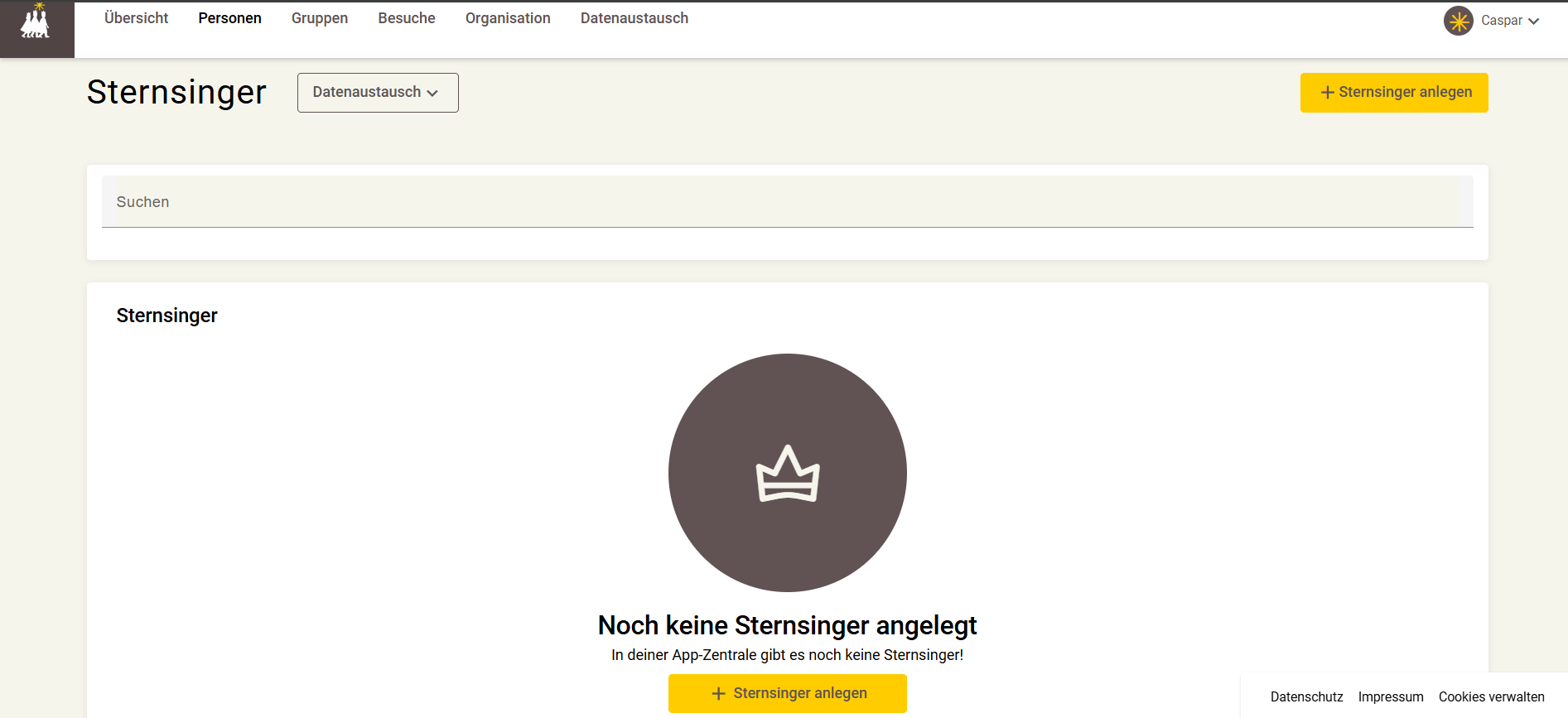Click the top right Sternsinger anlegen button

tap(1394, 93)
